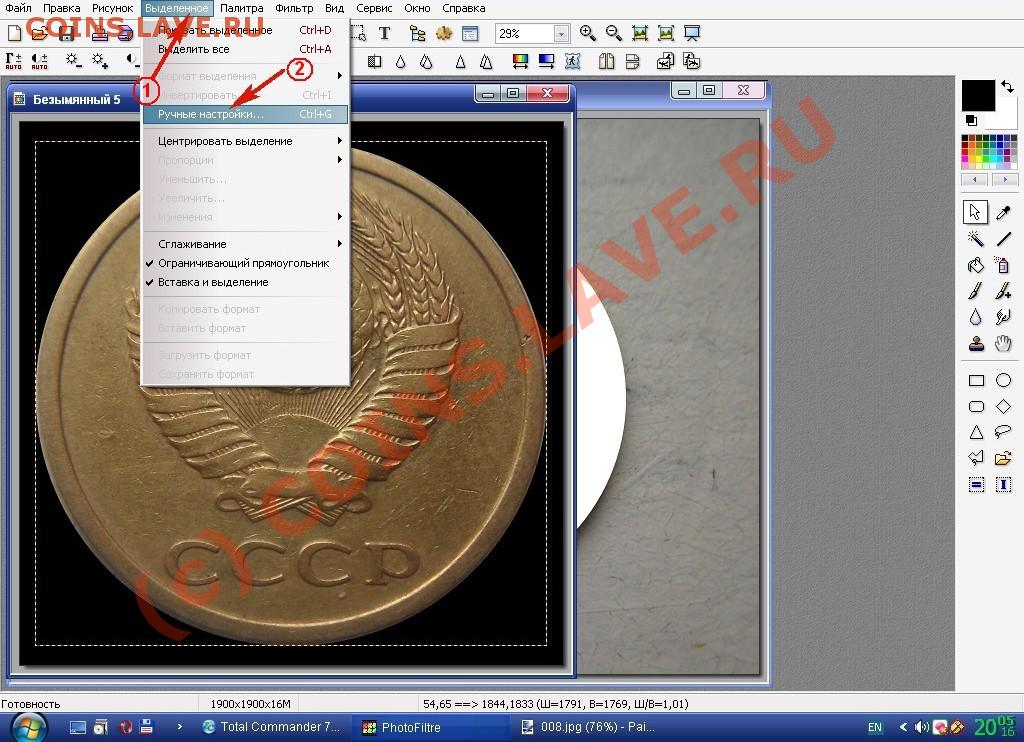The image size is (1024, 742).
Task: Open the 'Сервис' menu
Action: 374,8
